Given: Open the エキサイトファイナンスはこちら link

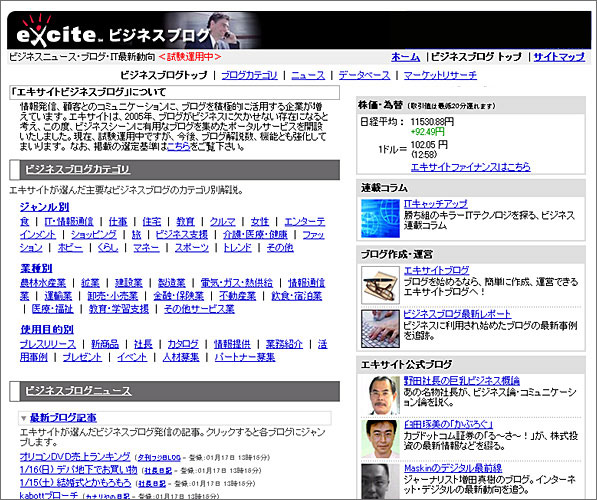Looking at the screenshot, I should pos(471,167).
